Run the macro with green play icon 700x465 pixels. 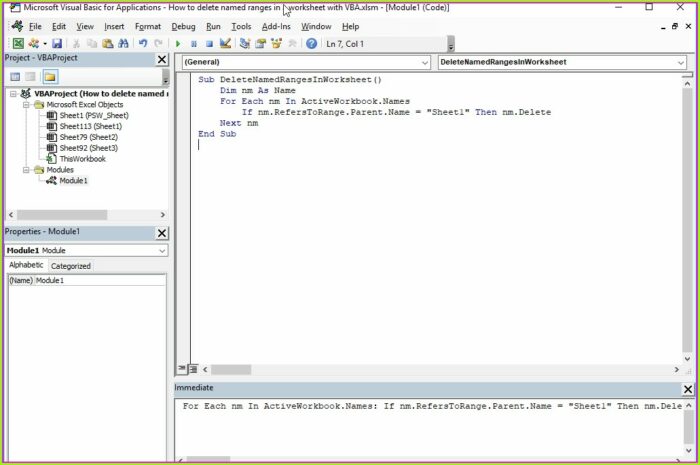click(178, 44)
